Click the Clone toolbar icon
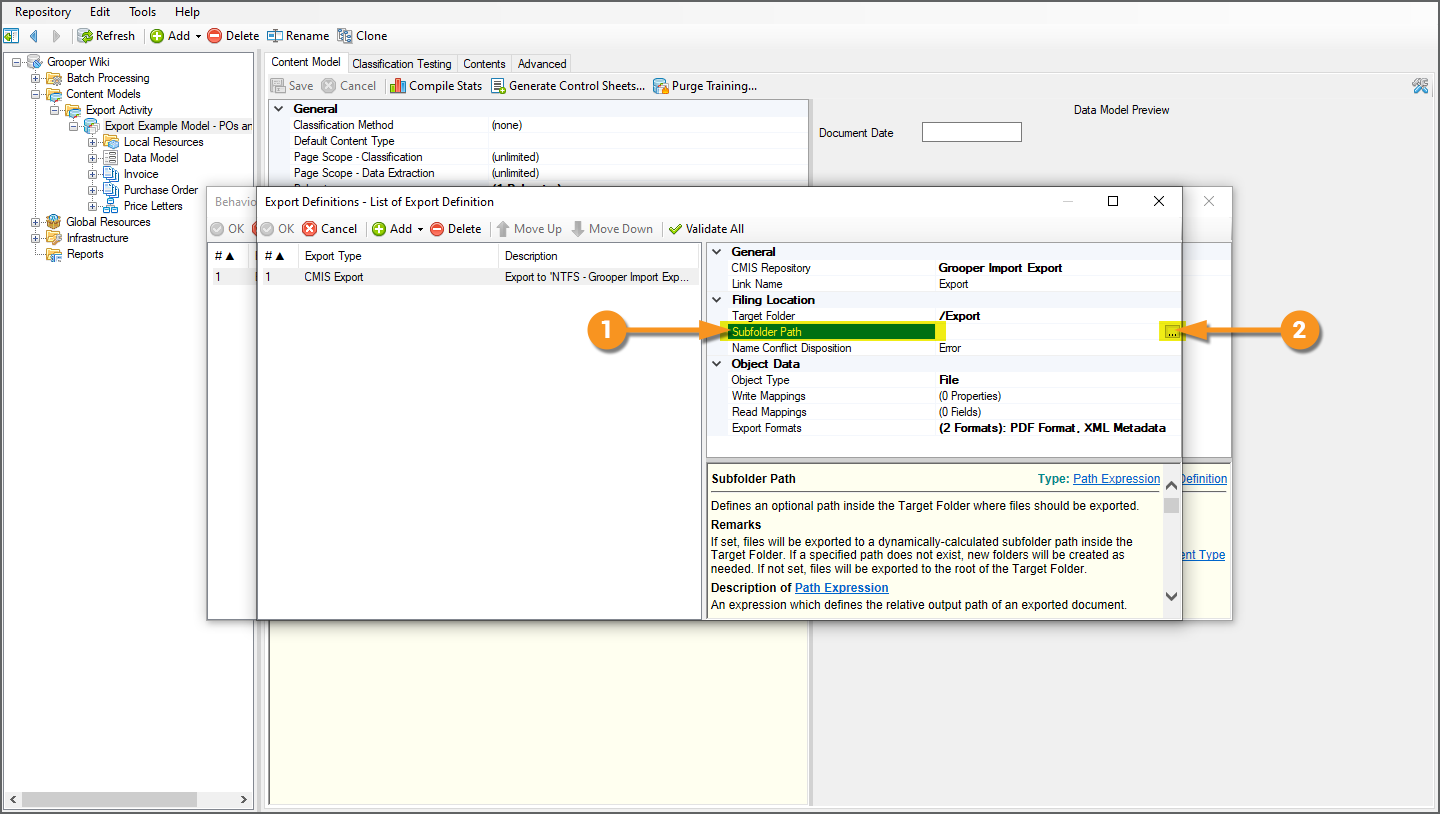 point(345,36)
